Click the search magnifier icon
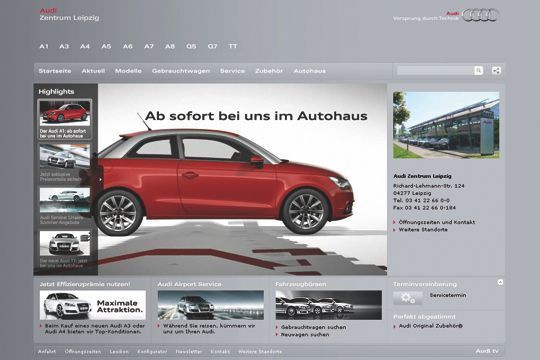This screenshot has height=360, width=540. point(478,71)
